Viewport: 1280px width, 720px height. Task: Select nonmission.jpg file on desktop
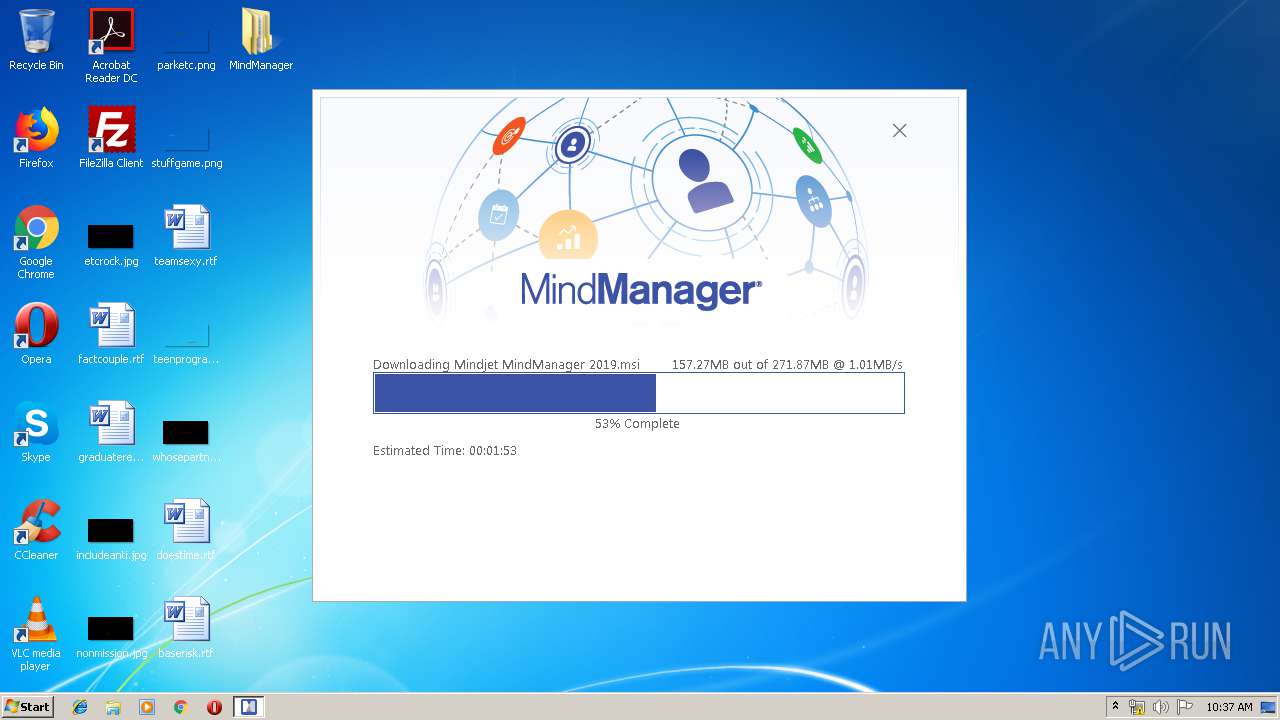[111, 636]
